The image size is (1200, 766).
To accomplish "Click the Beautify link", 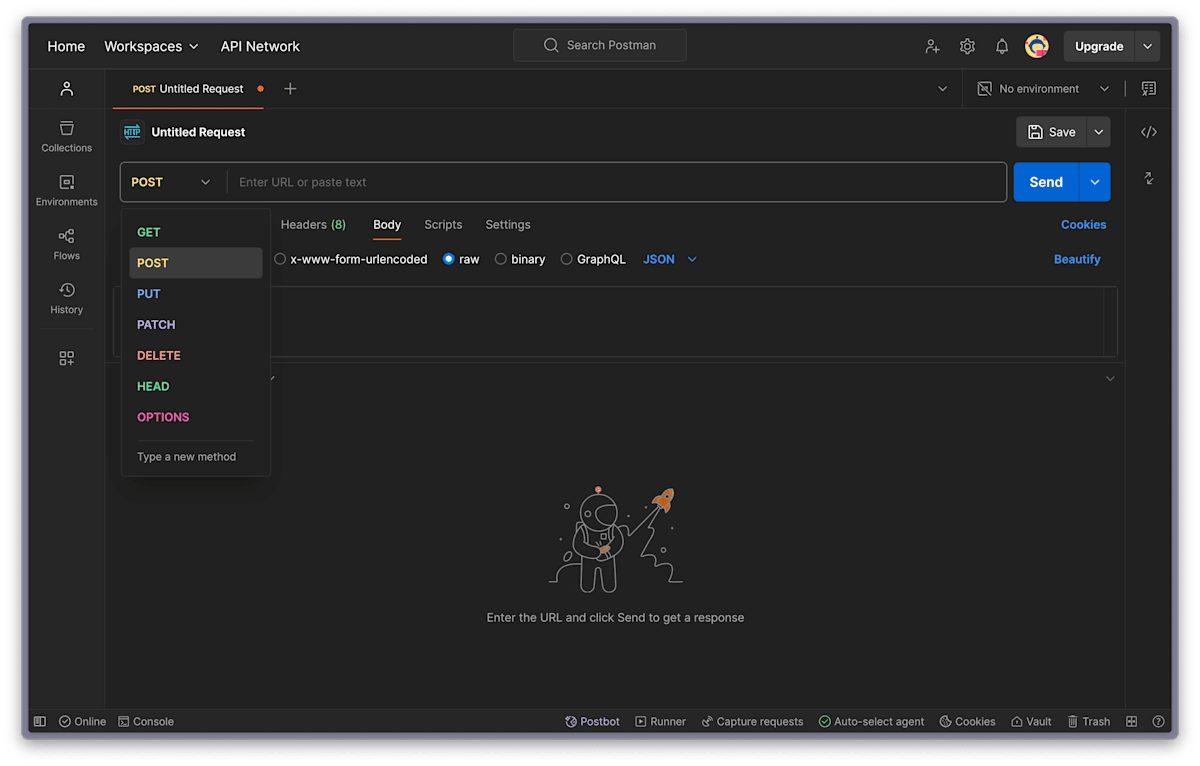I will pos(1077,259).
